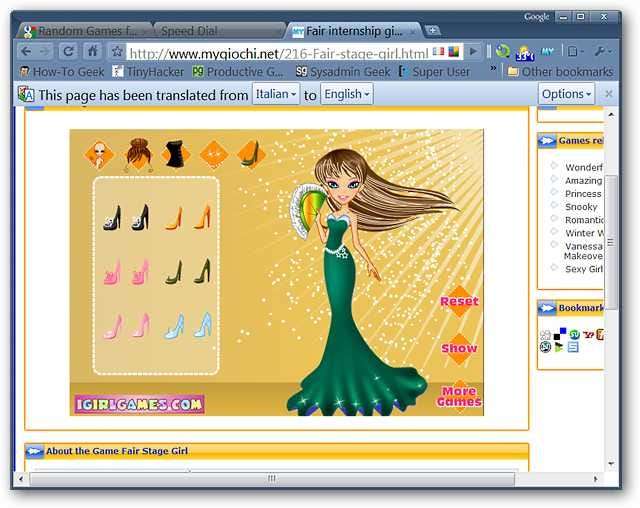Share via the Yahoo Y! icon

pos(588,335)
